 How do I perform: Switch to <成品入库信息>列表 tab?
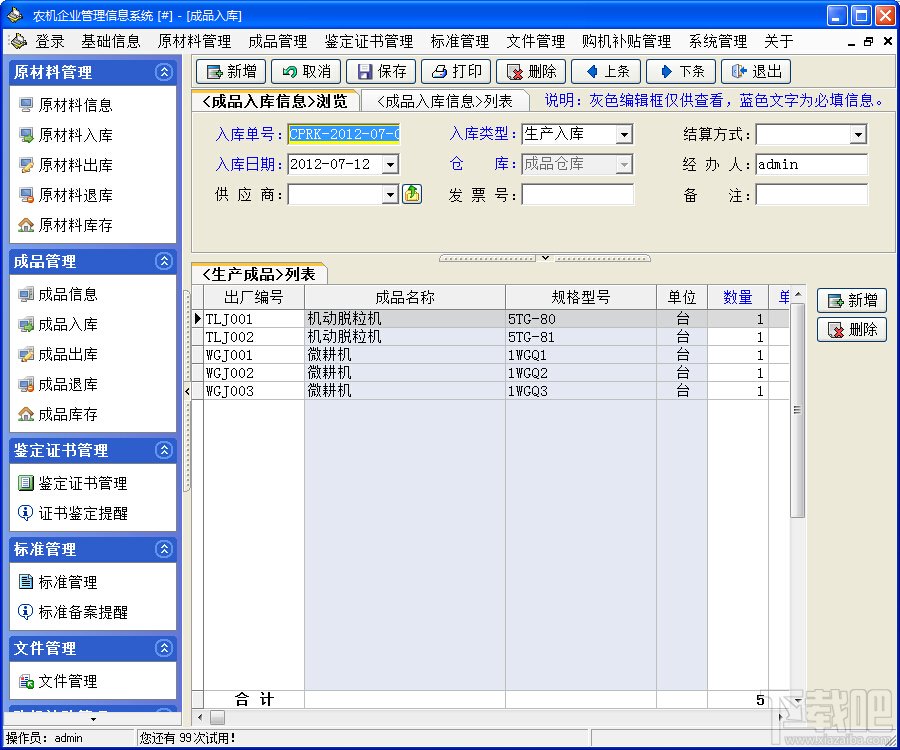(x=445, y=101)
